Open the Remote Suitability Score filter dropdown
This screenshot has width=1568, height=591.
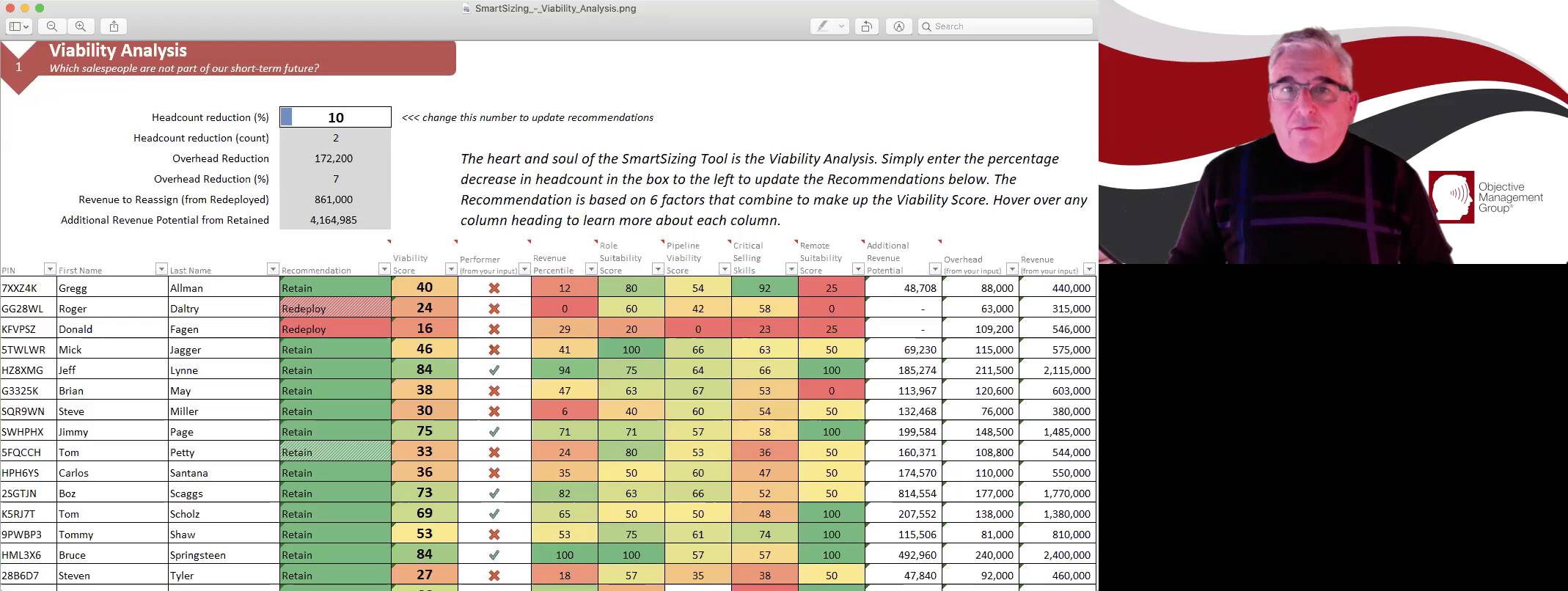(x=858, y=269)
